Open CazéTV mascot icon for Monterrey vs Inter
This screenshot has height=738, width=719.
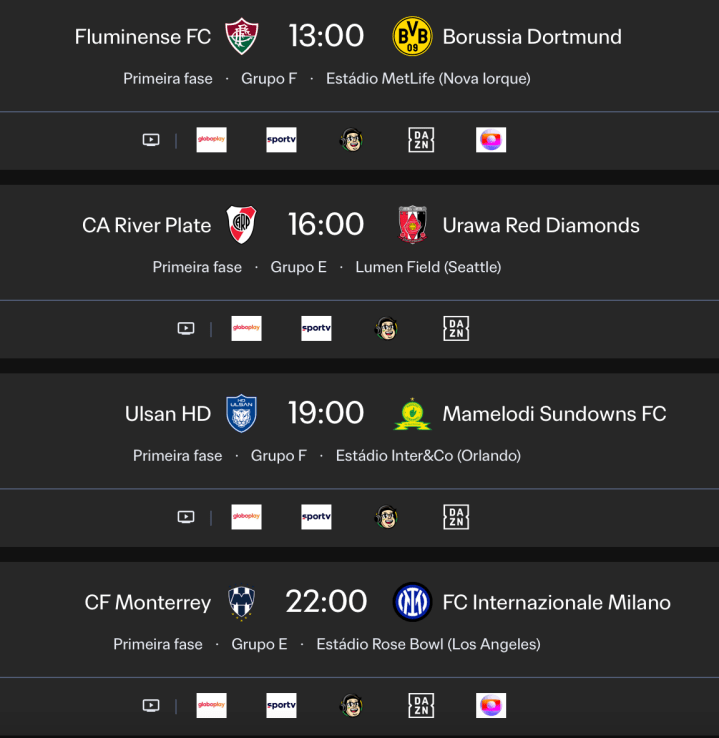point(351,705)
